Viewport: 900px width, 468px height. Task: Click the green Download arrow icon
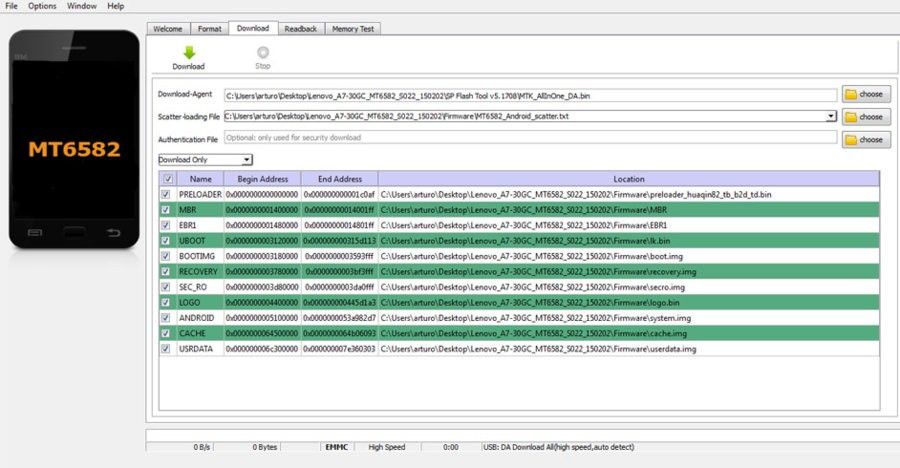(x=189, y=53)
